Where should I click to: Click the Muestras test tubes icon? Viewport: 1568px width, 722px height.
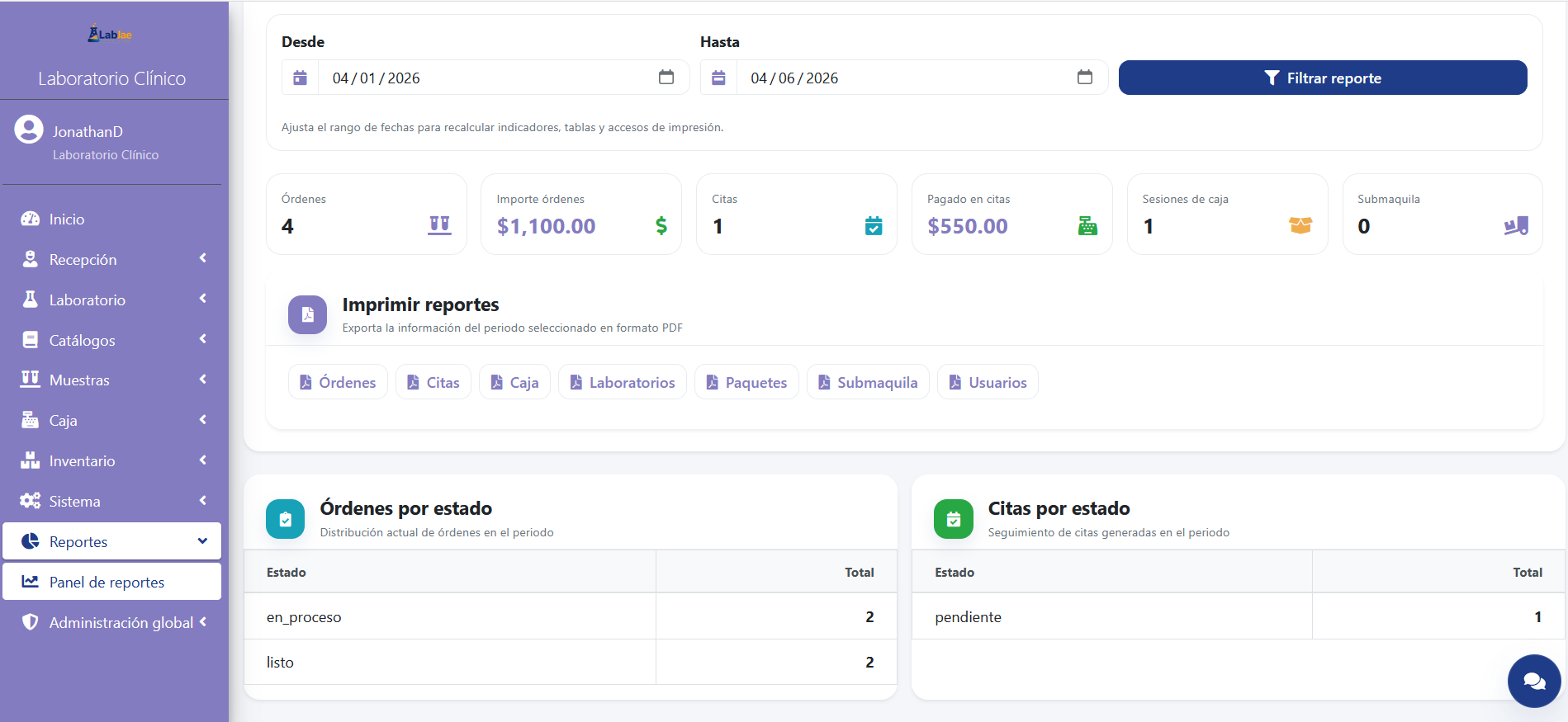point(31,380)
